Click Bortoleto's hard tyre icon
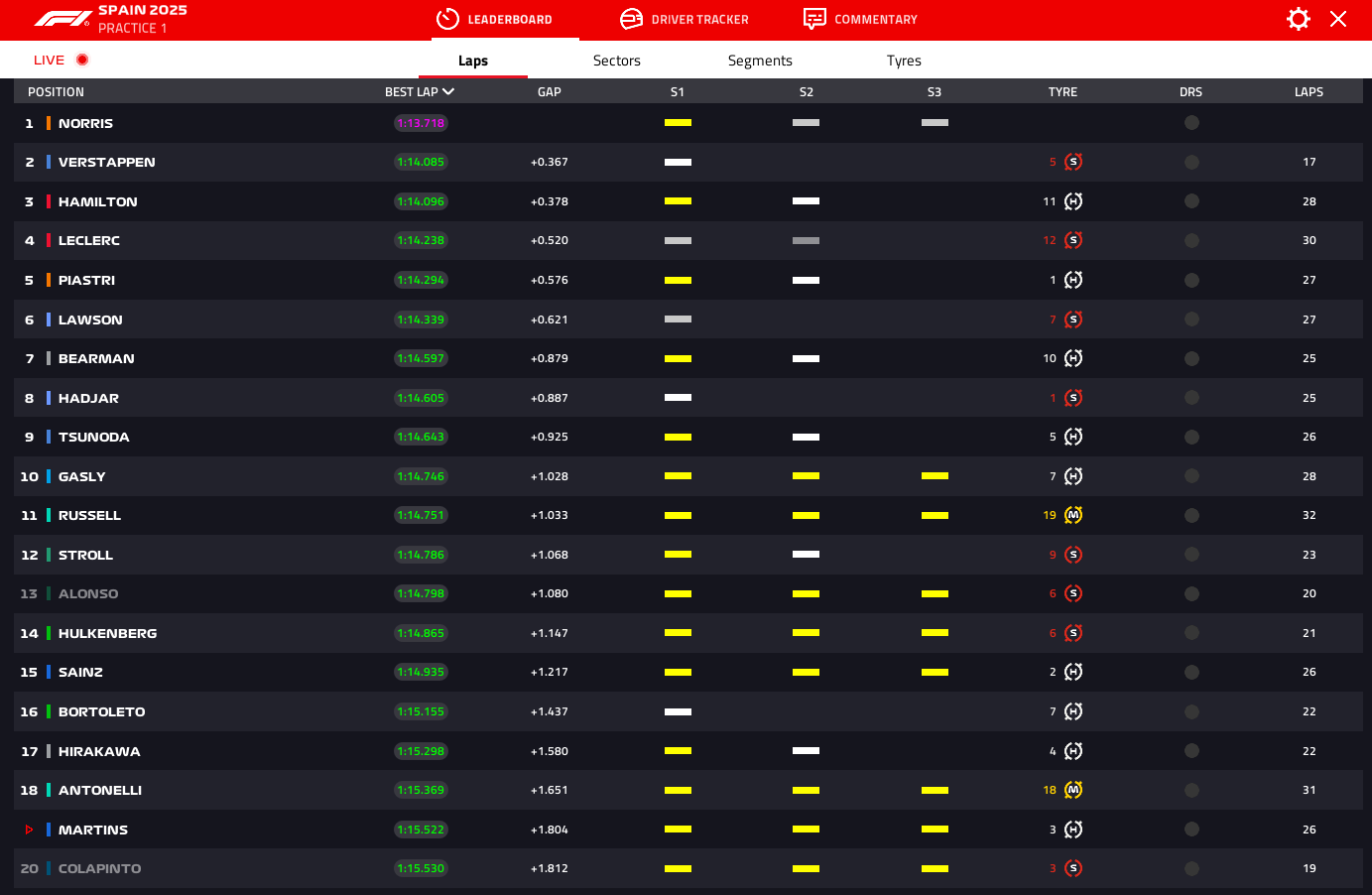The width and height of the screenshot is (1372, 895). pos(1073,711)
